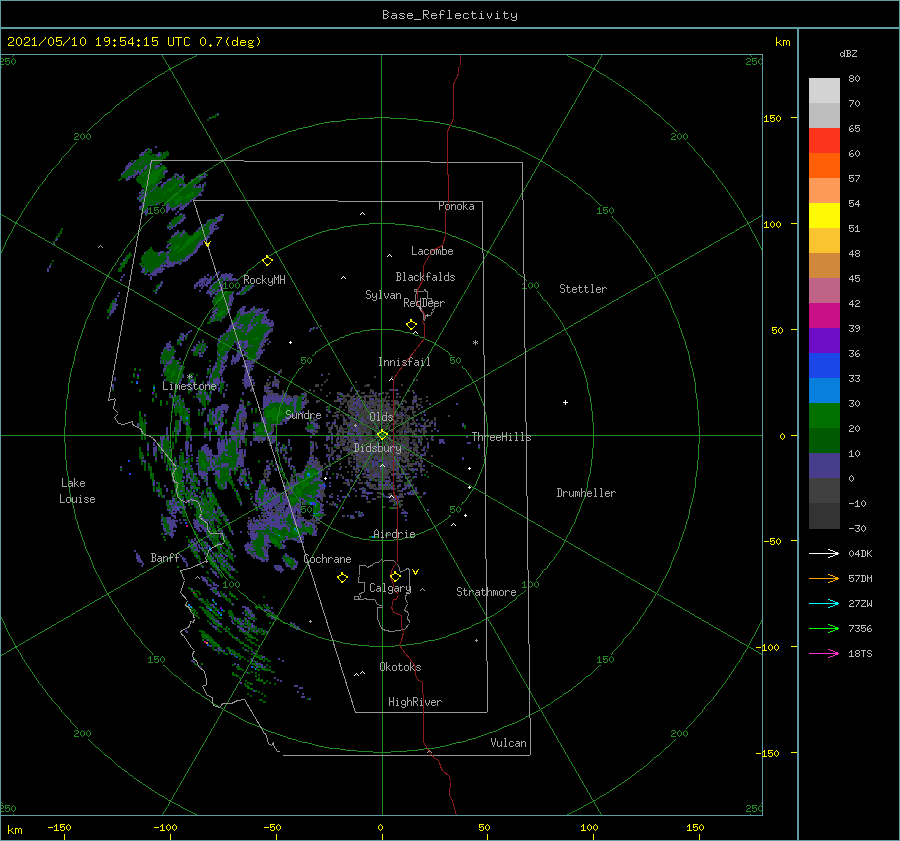
Task: Click the Blackfalds city label
Action: pos(425,277)
